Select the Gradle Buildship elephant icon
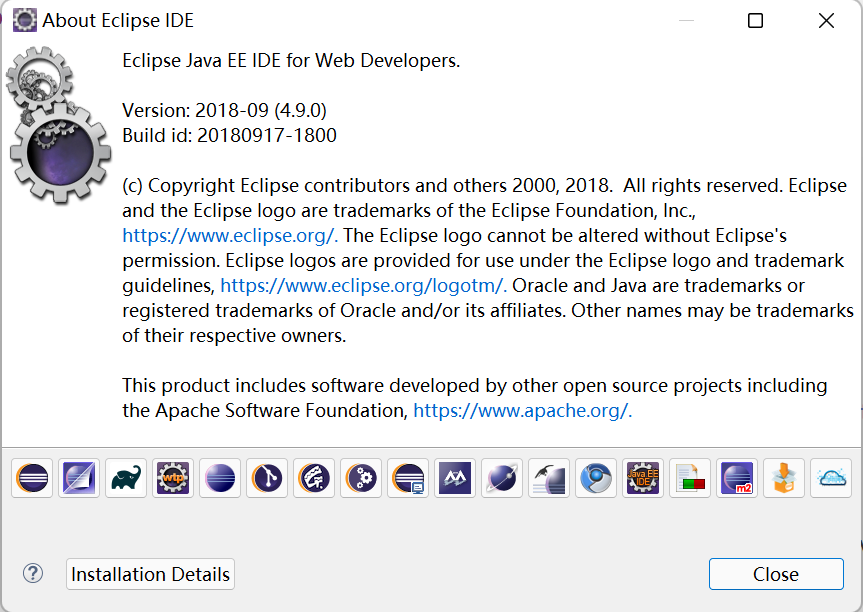 click(x=125, y=478)
